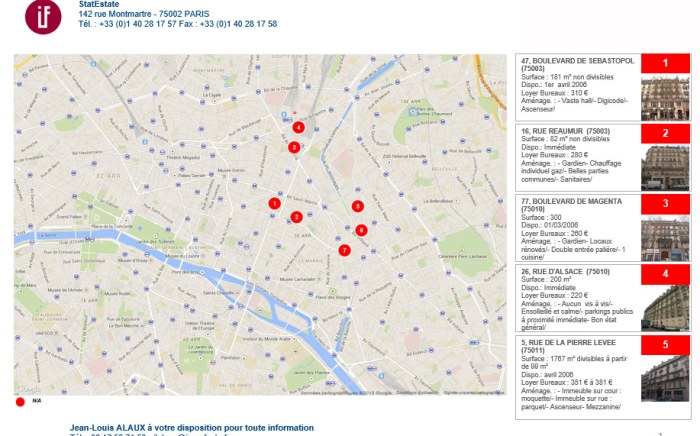Open map marker number 7
This screenshot has height=436, width=700.
[344, 250]
